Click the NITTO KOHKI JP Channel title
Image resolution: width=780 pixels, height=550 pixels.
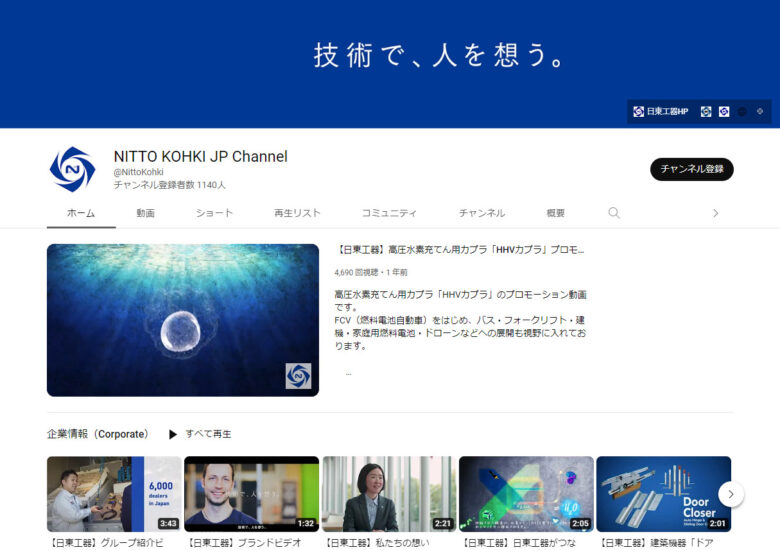[200, 156]
